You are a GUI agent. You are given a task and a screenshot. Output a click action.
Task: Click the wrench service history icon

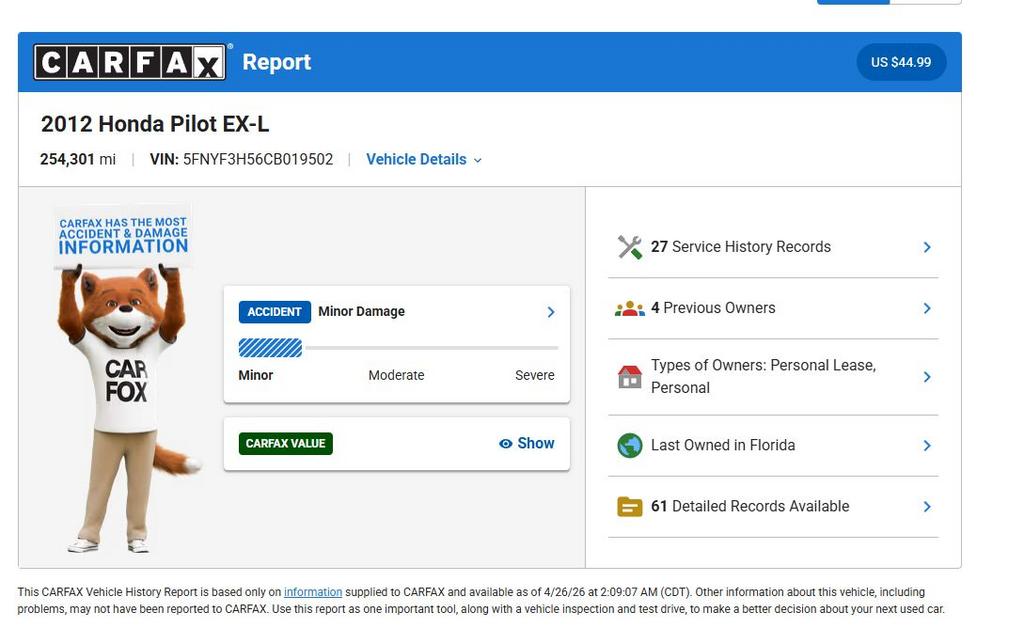coord(630,247)
